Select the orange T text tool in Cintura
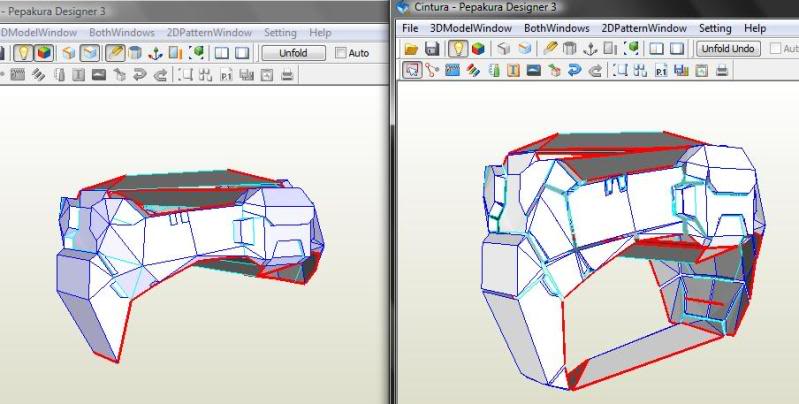The image size is (799, 404). point(513,70)
